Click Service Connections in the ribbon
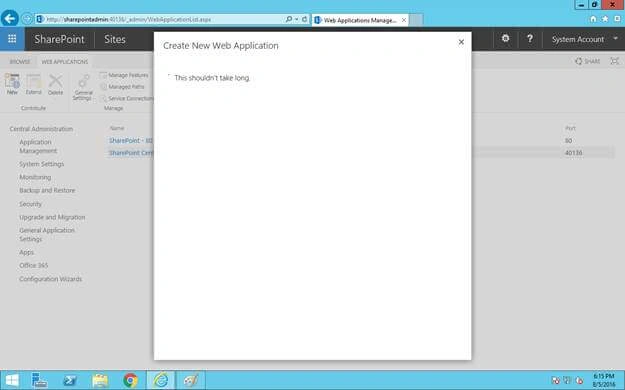 (x=127, y=98)
